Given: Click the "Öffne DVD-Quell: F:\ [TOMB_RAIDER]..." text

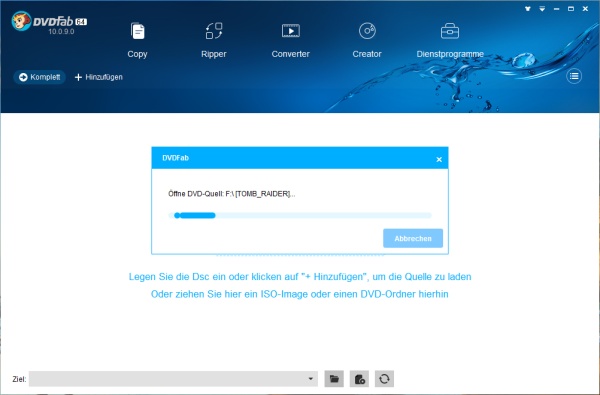Looking at the screenshot, I should click(x=232, y=194).
